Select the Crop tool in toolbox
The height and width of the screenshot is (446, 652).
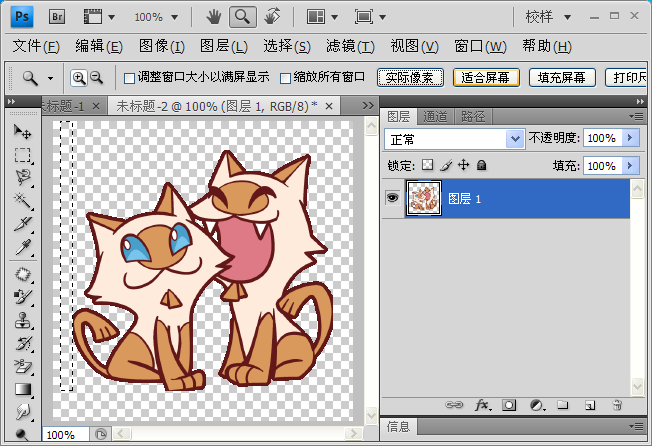coord(22,224)
